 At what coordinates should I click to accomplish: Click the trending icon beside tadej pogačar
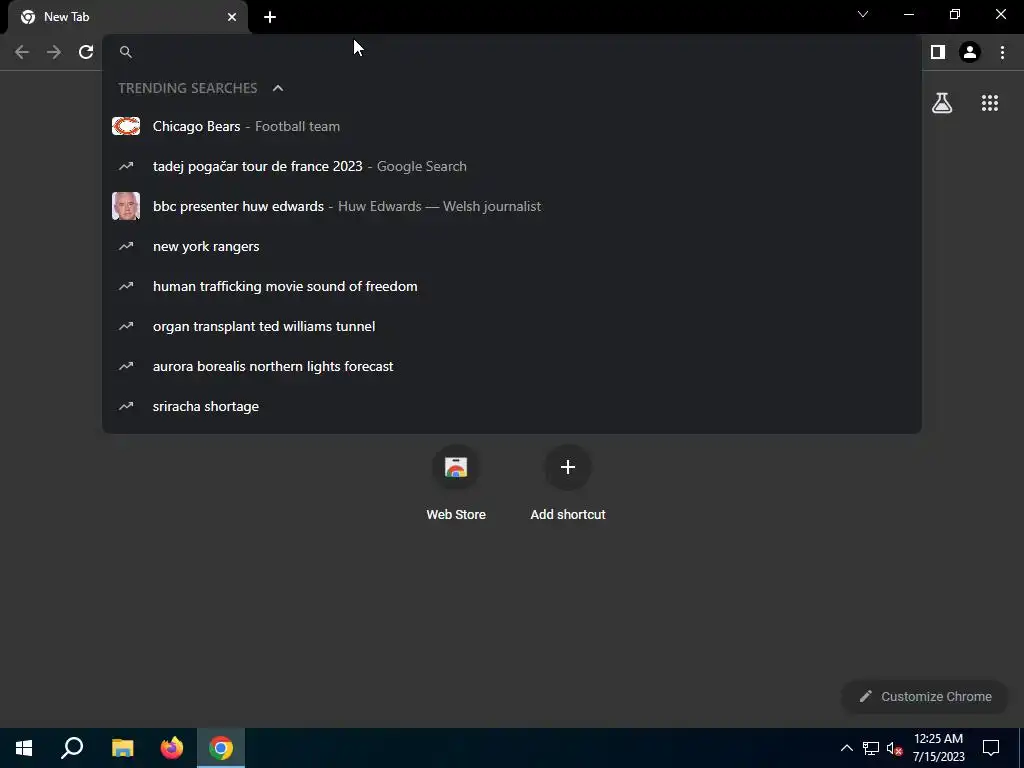[x=126, y=167]
